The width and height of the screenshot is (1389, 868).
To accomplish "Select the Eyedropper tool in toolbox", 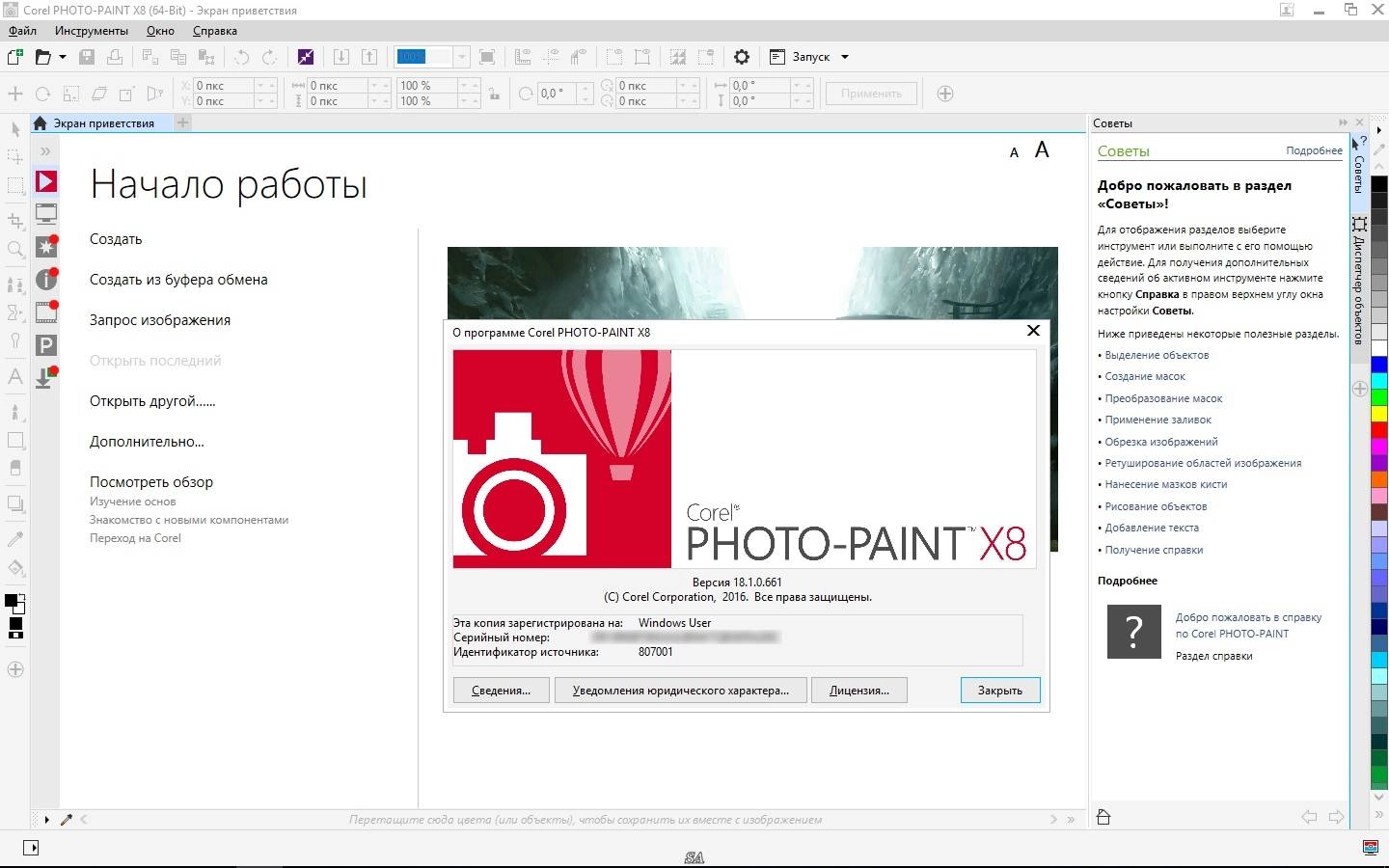I will tap(15, 539).
